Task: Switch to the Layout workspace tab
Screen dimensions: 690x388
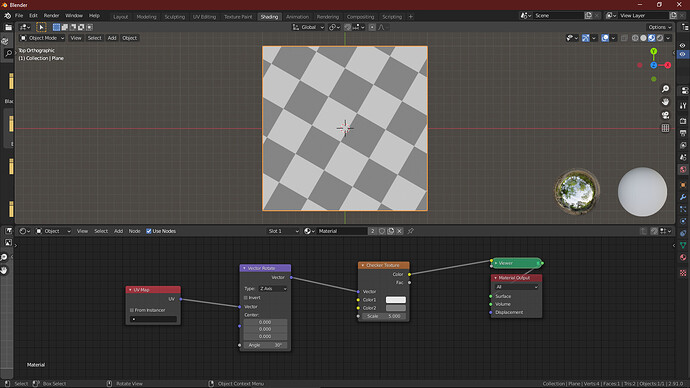Action: click(x=120, y=17)
